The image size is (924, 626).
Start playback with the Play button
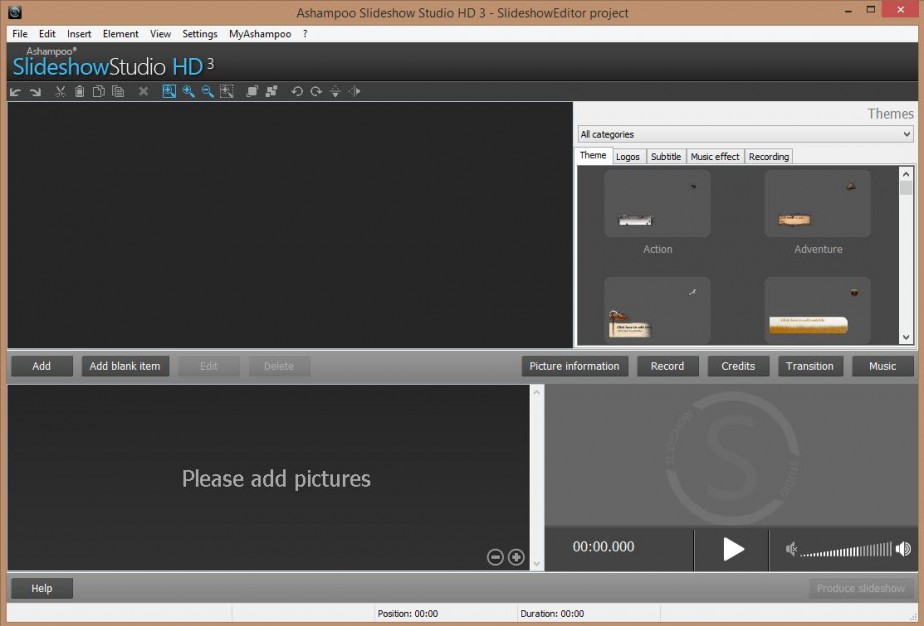(x=732, y=549)
